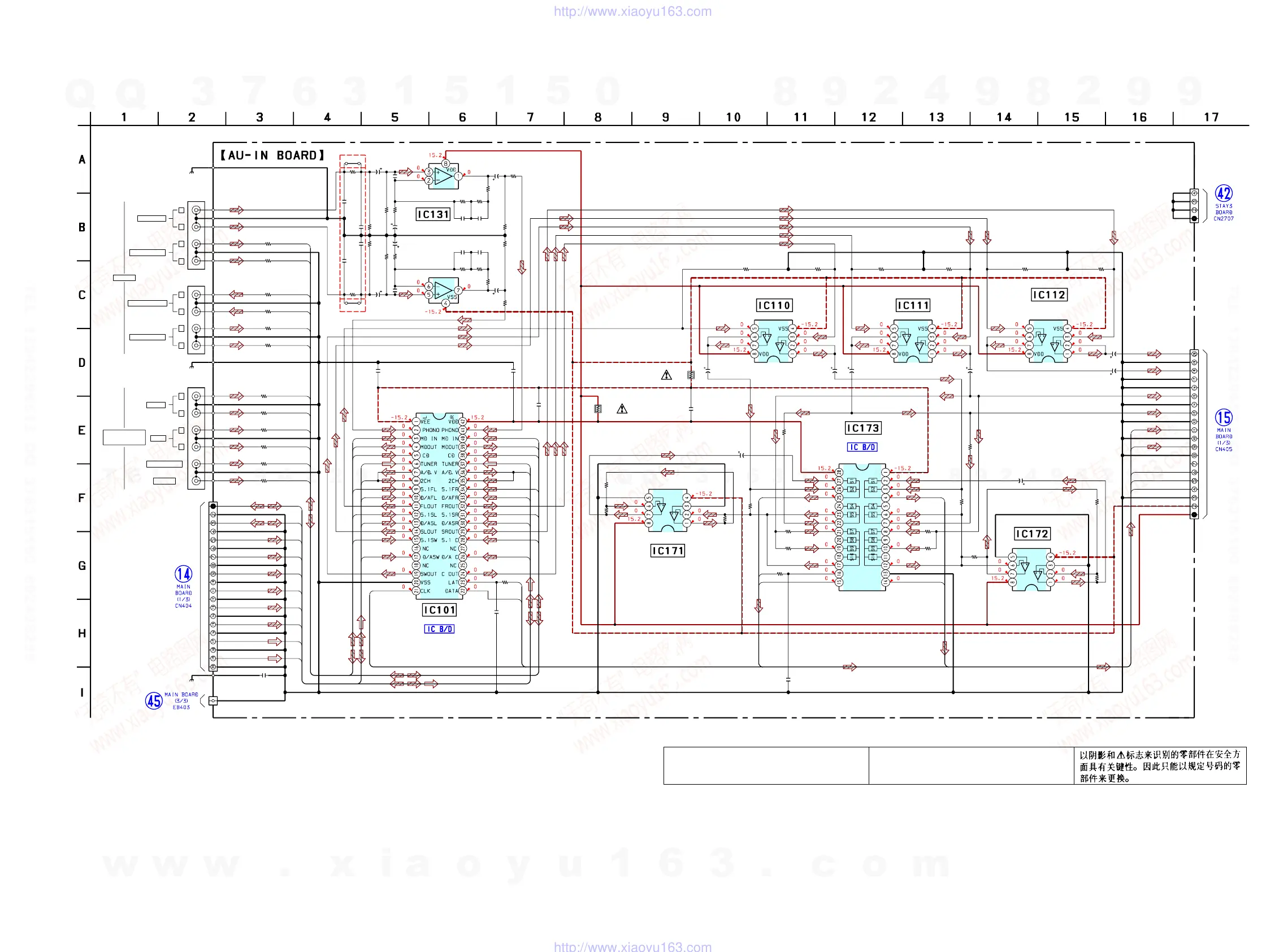Viewport: 1266px width, 952px height.
Task: Click the circled 42 connector marker
Action: [1223, 193]
